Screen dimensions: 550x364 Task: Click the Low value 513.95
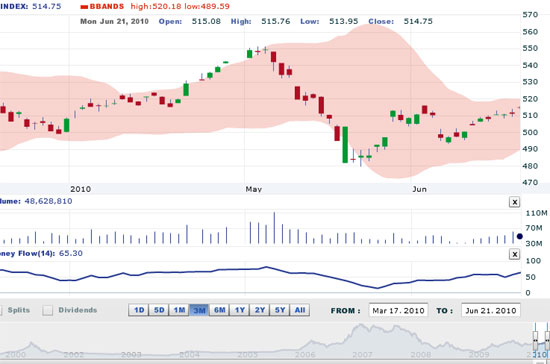pyautogui.click(x=343, y=21)
